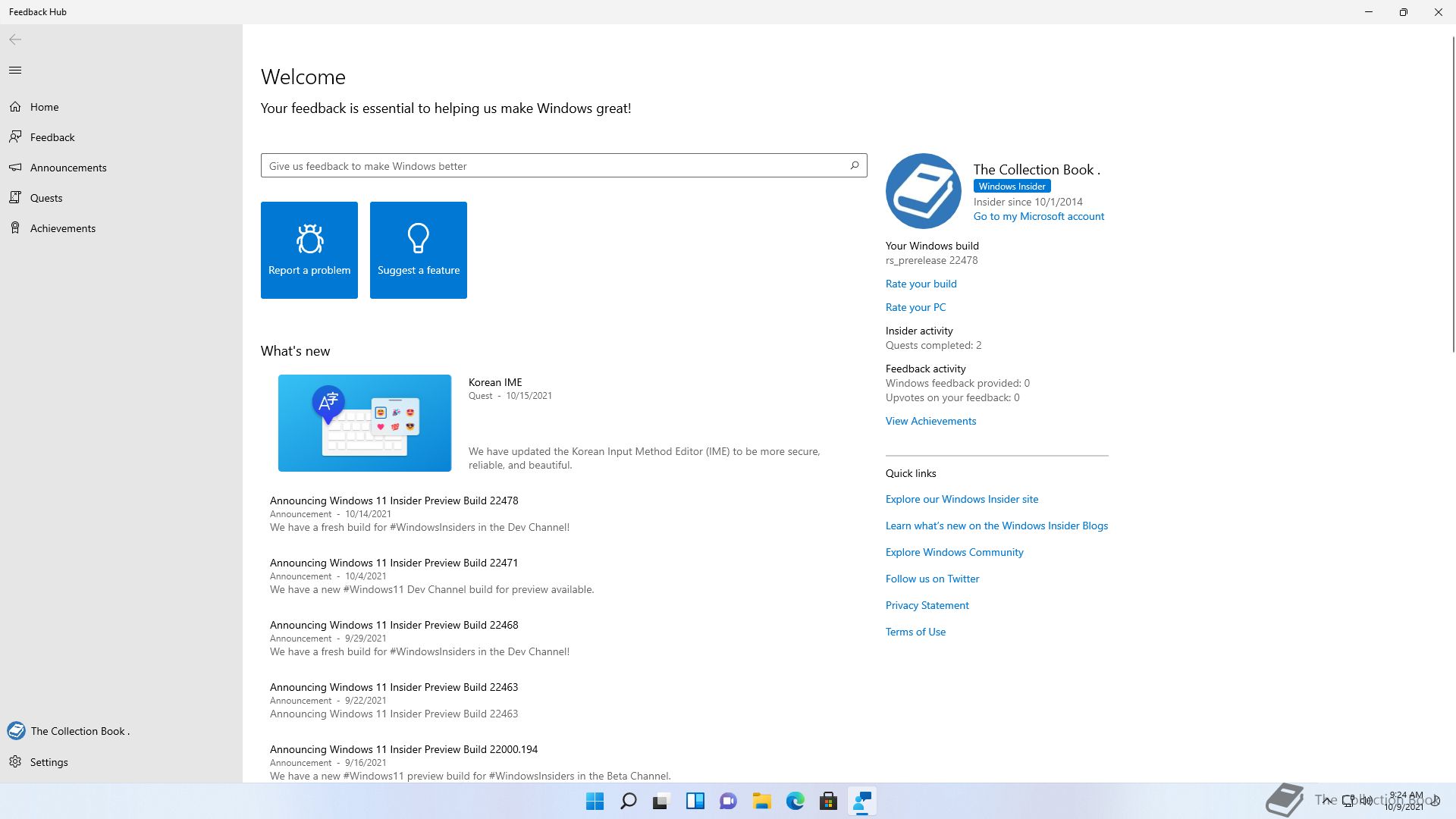Click the lightbulb icon on Suggest tile
Viewport: 1456px width, 819px height.
click(419, 238)
